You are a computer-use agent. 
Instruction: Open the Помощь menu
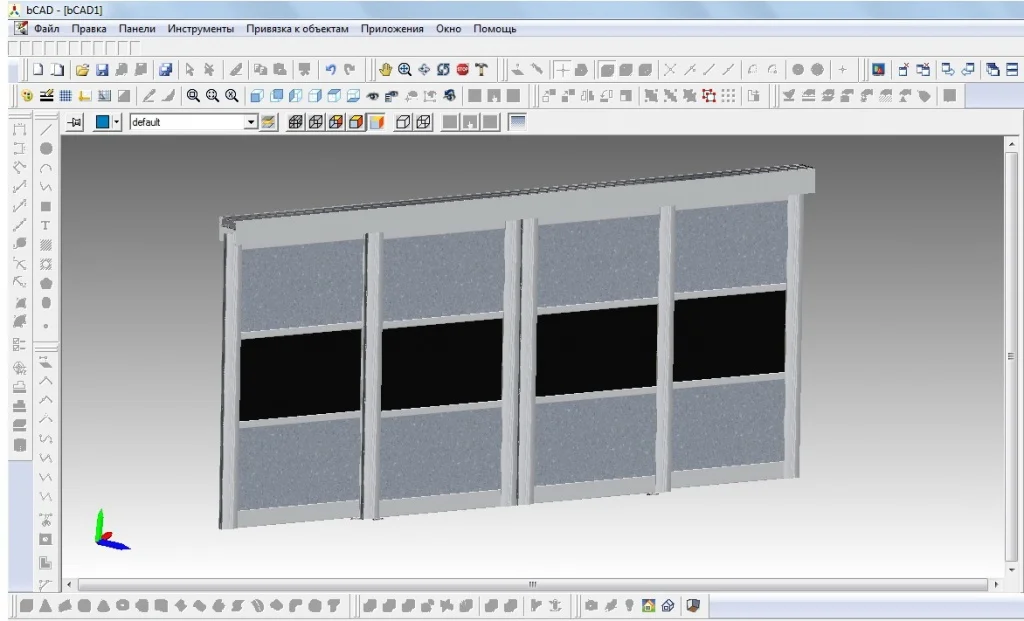[494, 29]
